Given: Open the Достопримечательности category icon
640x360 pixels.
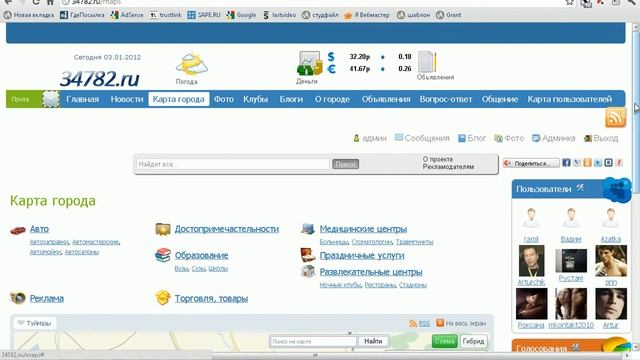Looking at the screenshot, I should point(163,229).
